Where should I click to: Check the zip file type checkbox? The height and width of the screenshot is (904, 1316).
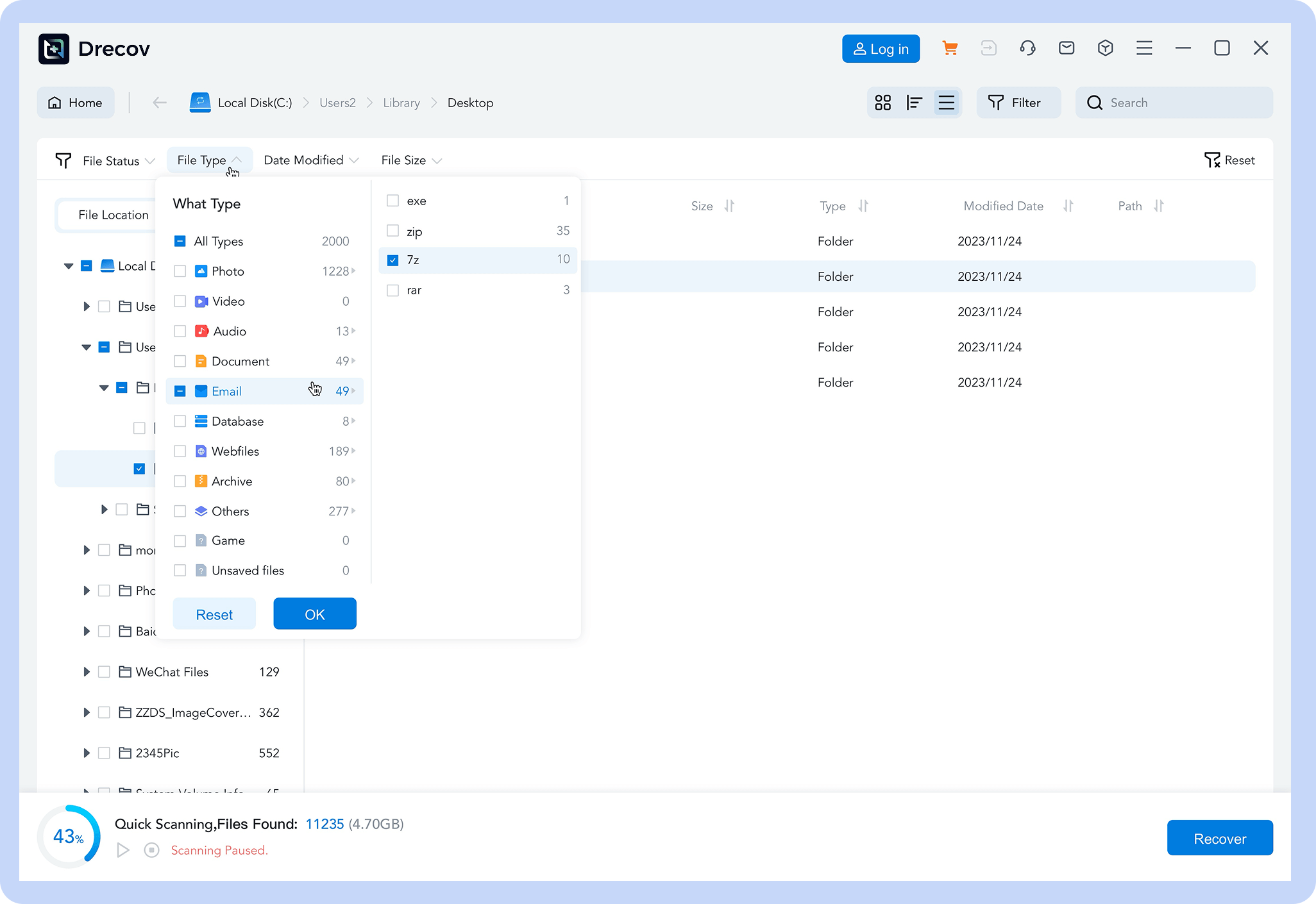coord(393,231)
